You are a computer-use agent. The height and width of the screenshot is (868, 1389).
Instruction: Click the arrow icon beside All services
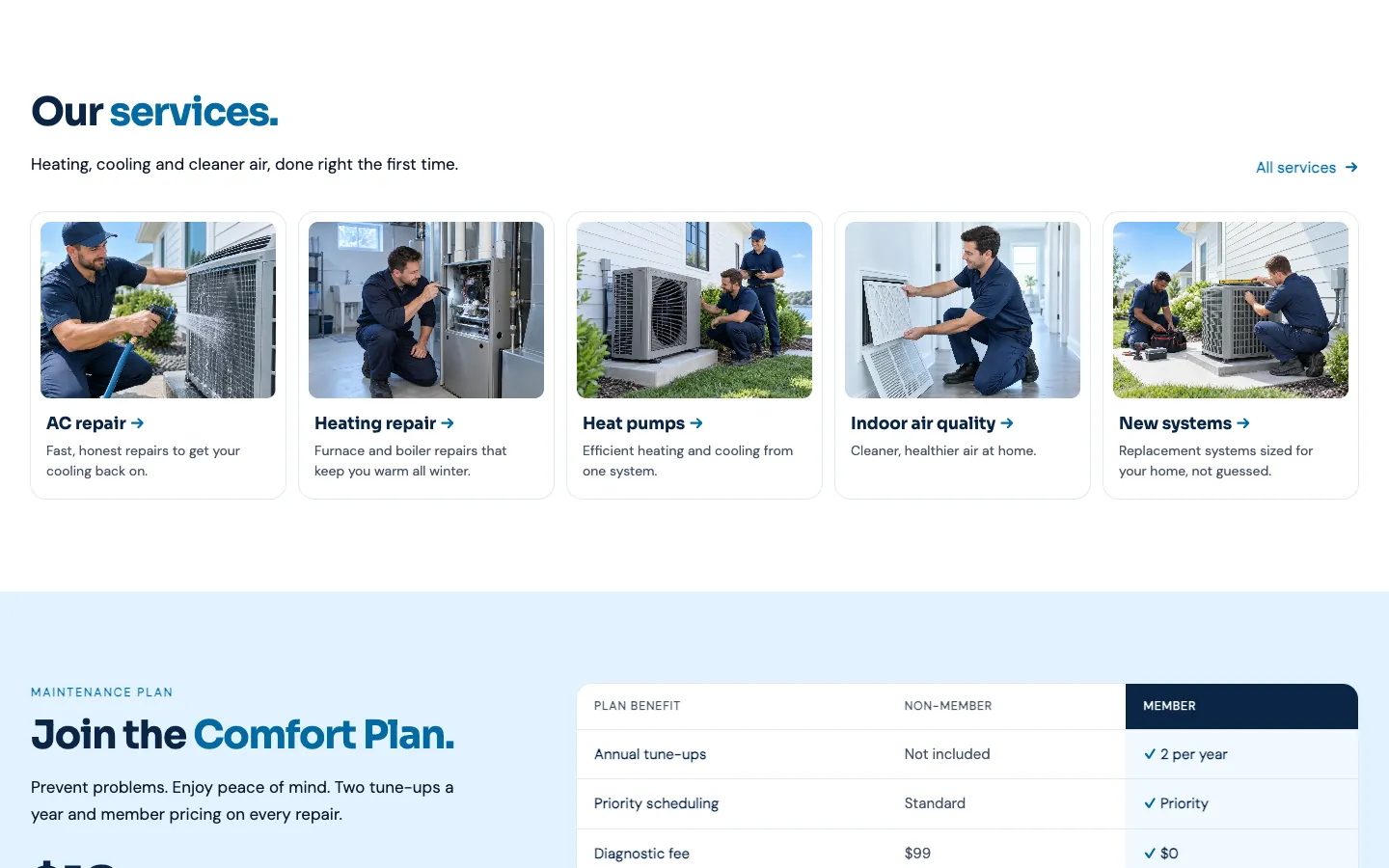(1351, 168)
